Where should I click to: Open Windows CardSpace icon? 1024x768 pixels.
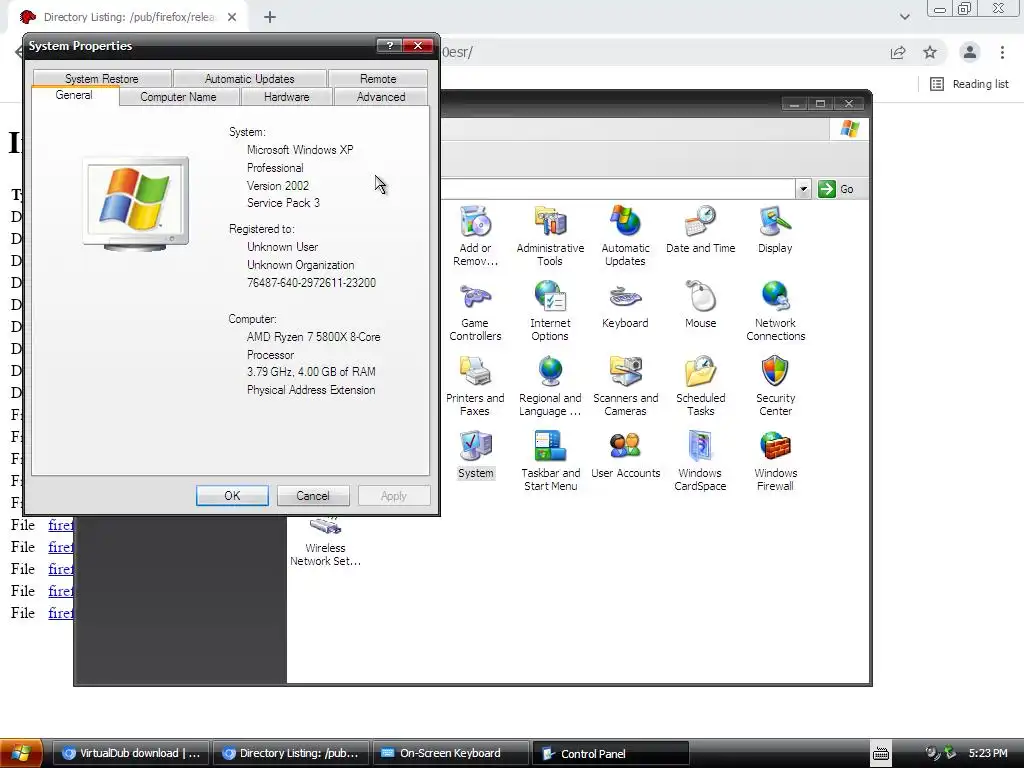[700, 461]
